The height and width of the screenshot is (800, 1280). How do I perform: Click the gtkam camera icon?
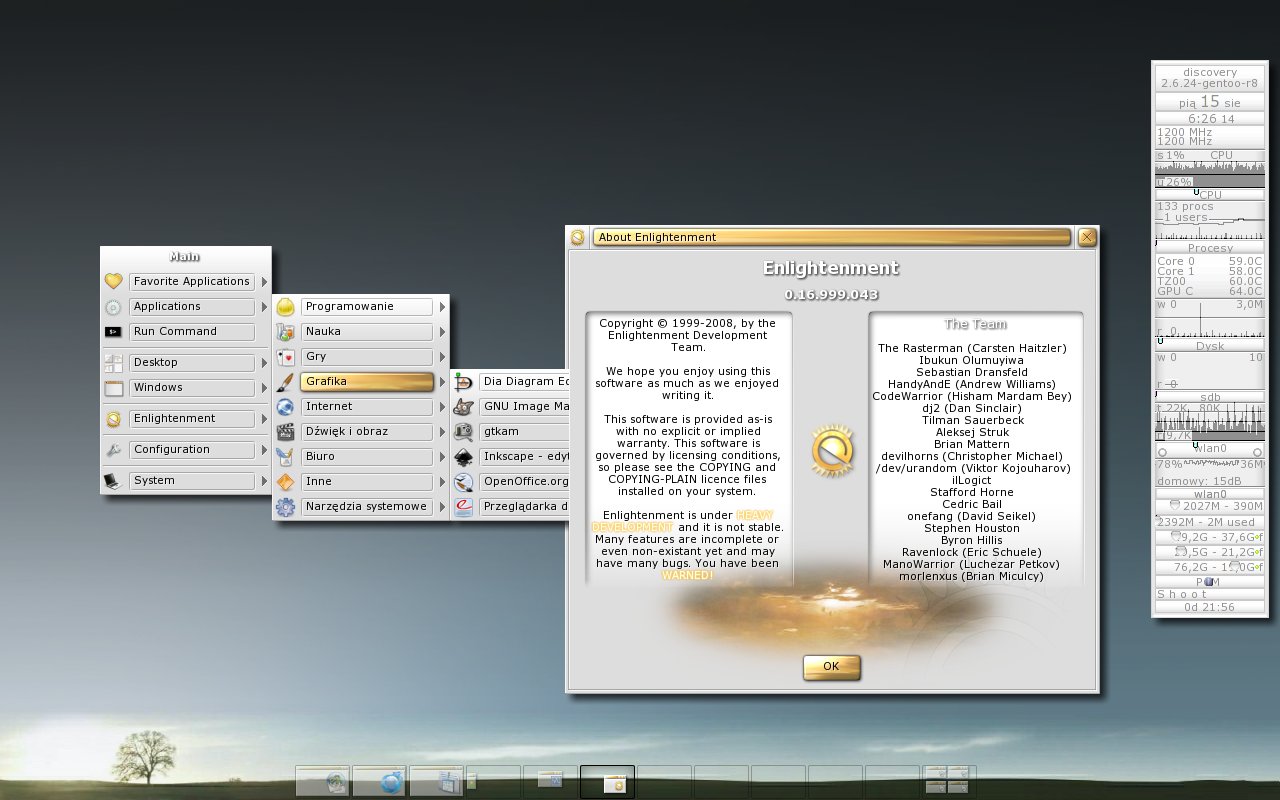pyautogui.click(x=463, y=432)
